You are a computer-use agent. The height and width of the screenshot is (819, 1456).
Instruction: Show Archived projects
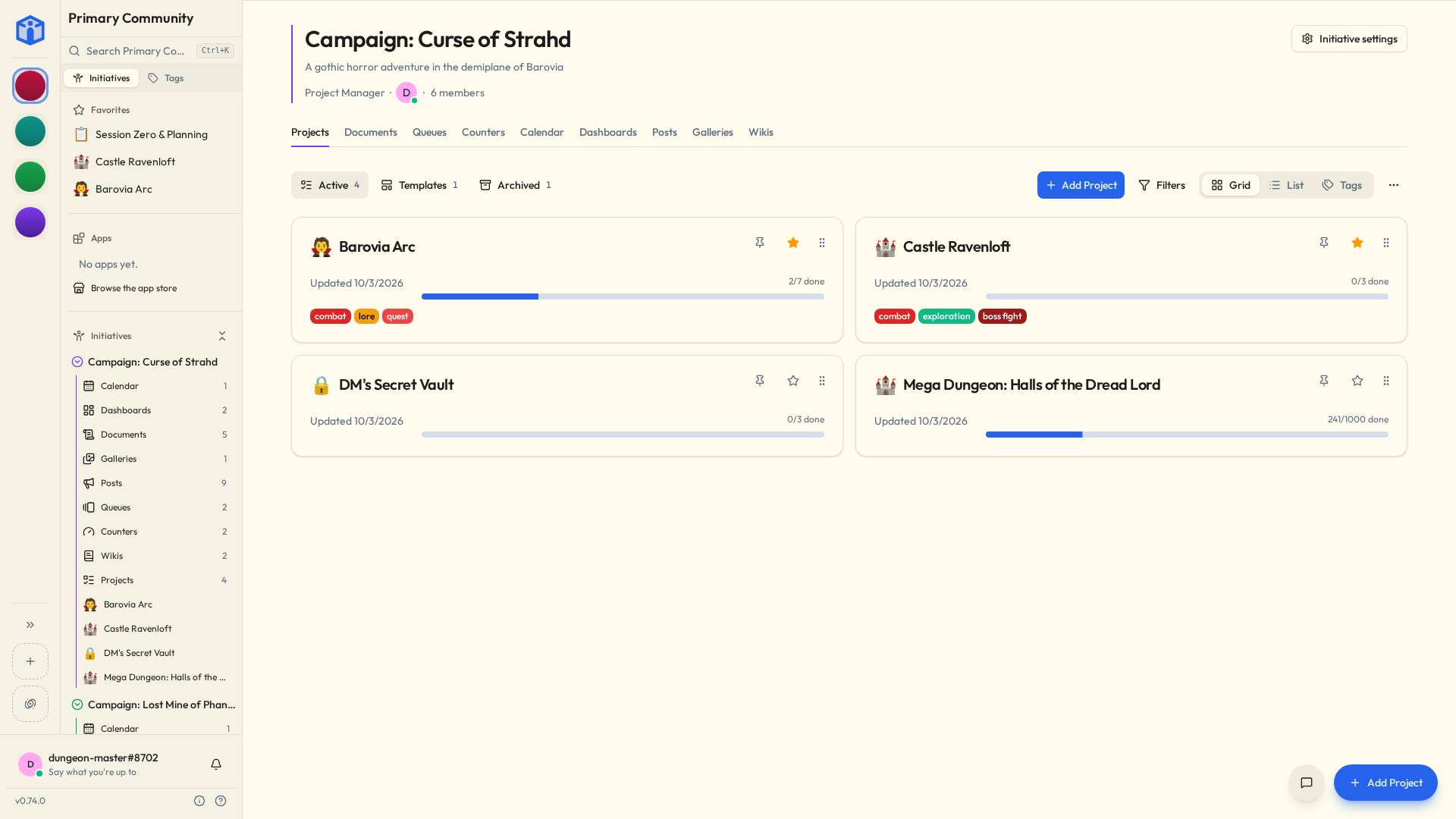pyautogui.click(x=516, y=185)
